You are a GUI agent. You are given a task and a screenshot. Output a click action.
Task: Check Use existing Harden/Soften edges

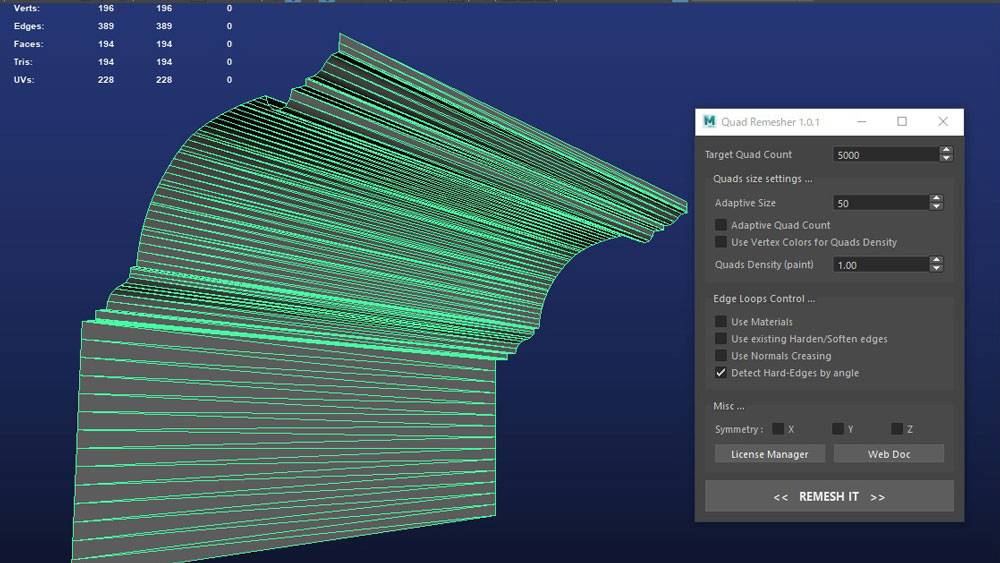721,339
